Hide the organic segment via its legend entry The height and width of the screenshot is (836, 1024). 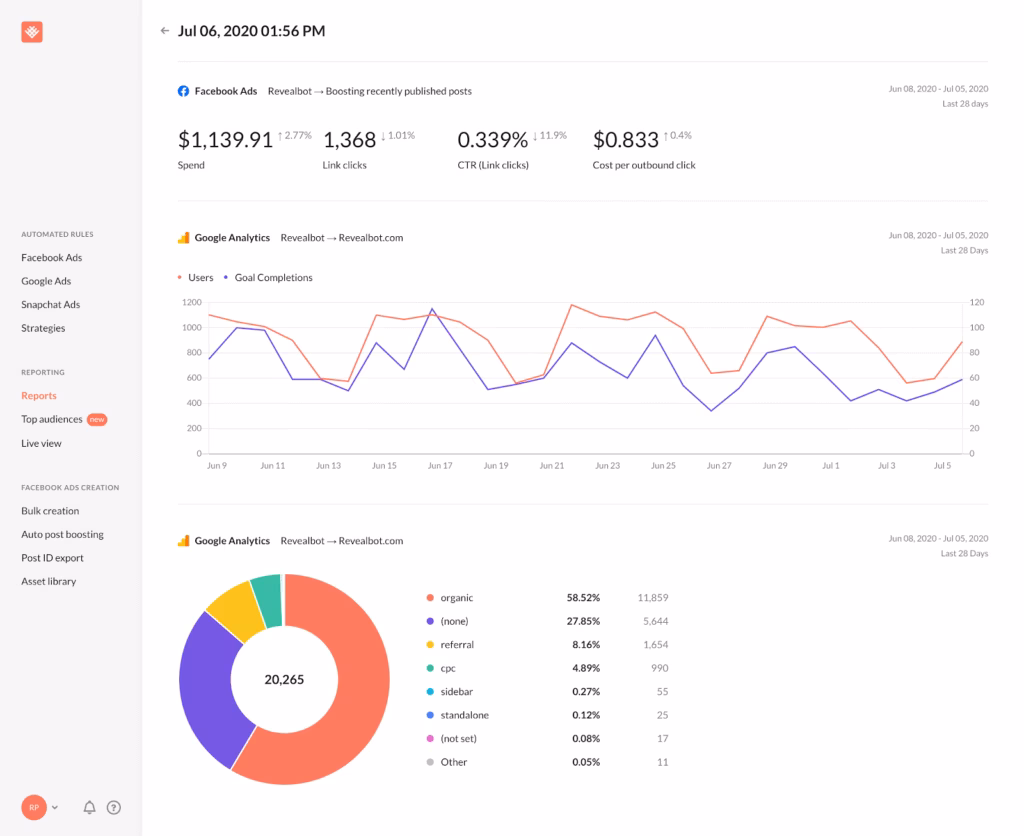(457, 597)
